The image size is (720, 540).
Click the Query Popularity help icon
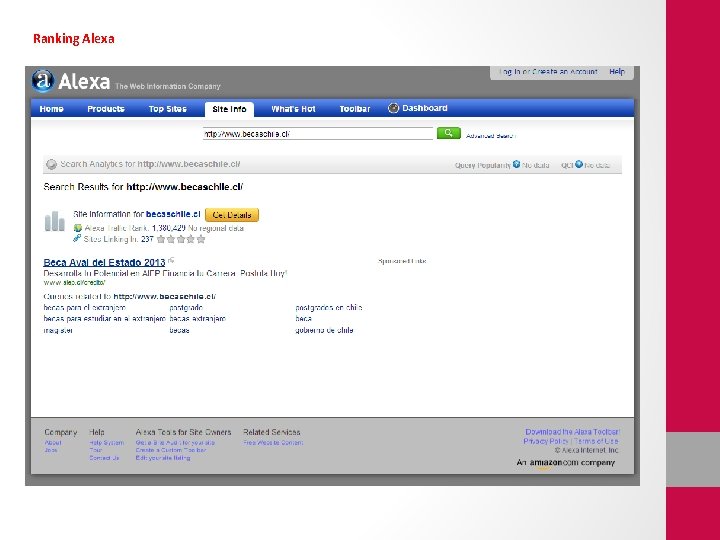517,164
